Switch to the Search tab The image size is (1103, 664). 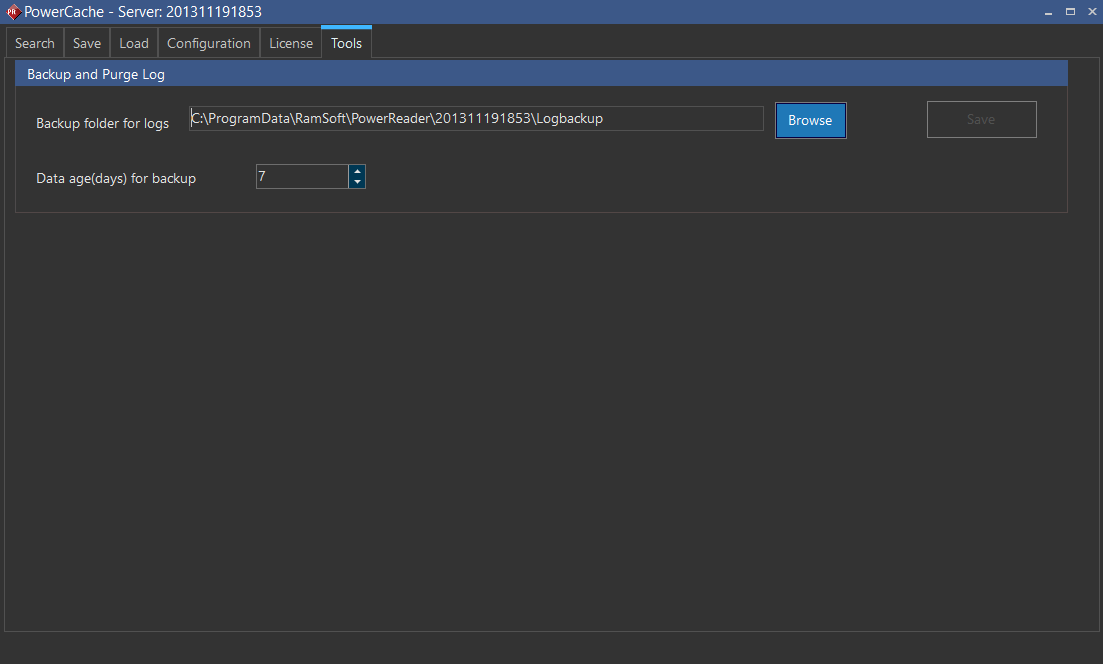35,43
